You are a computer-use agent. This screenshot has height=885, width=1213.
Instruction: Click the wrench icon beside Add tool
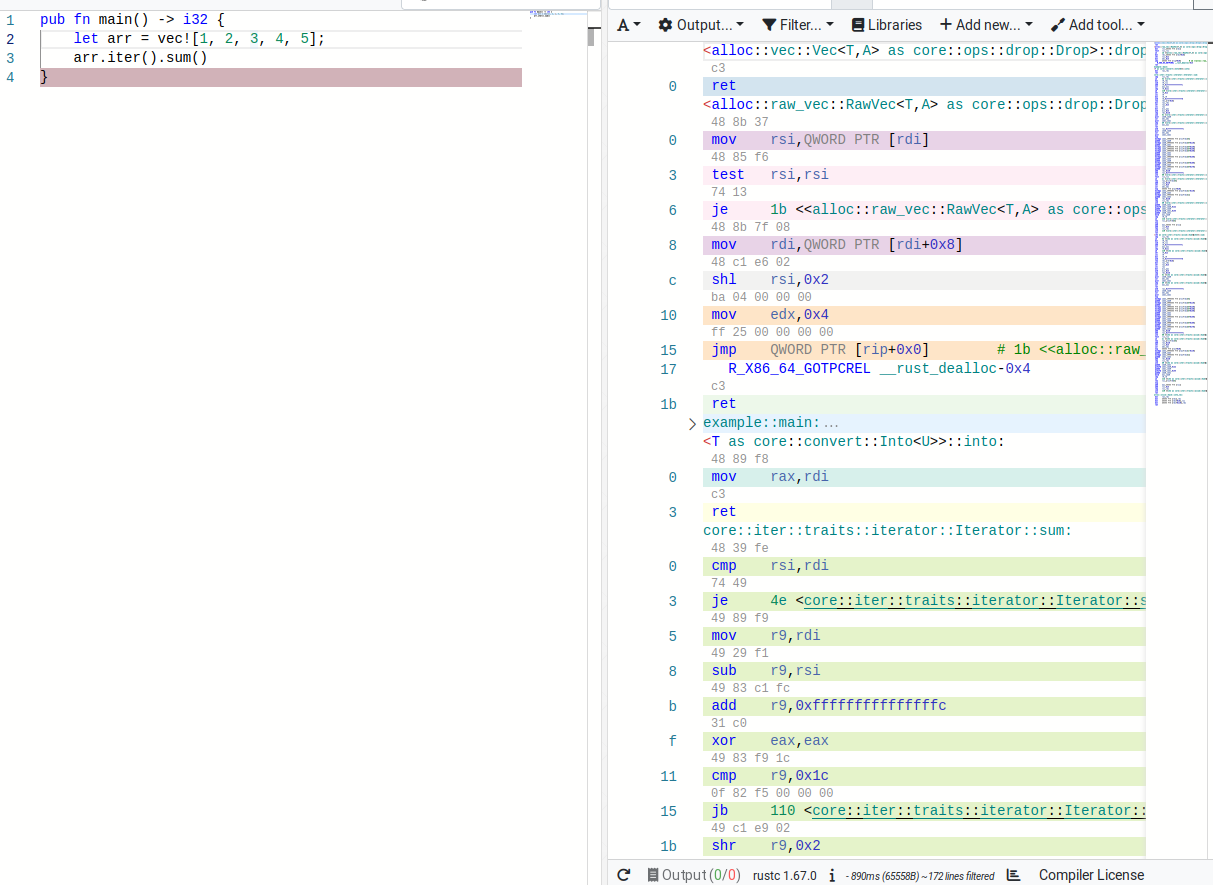[x=1058, y=25]
